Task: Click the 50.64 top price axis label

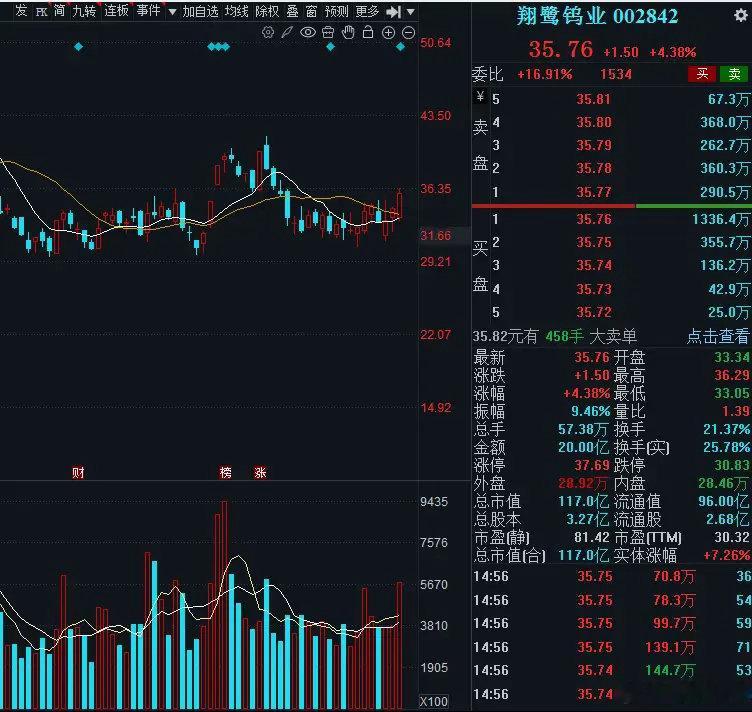Action: click(435, 43)
